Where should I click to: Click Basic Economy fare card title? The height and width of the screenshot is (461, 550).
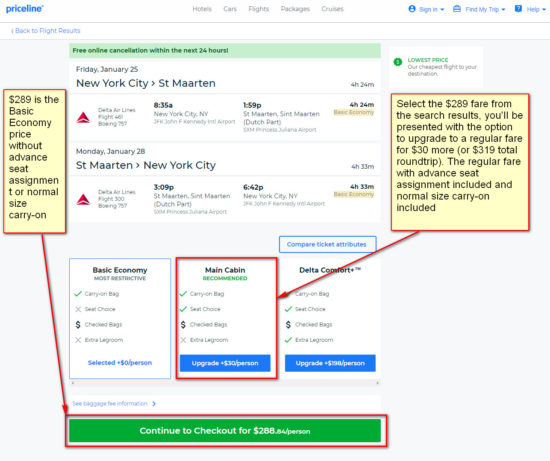[x=120, y=270]
